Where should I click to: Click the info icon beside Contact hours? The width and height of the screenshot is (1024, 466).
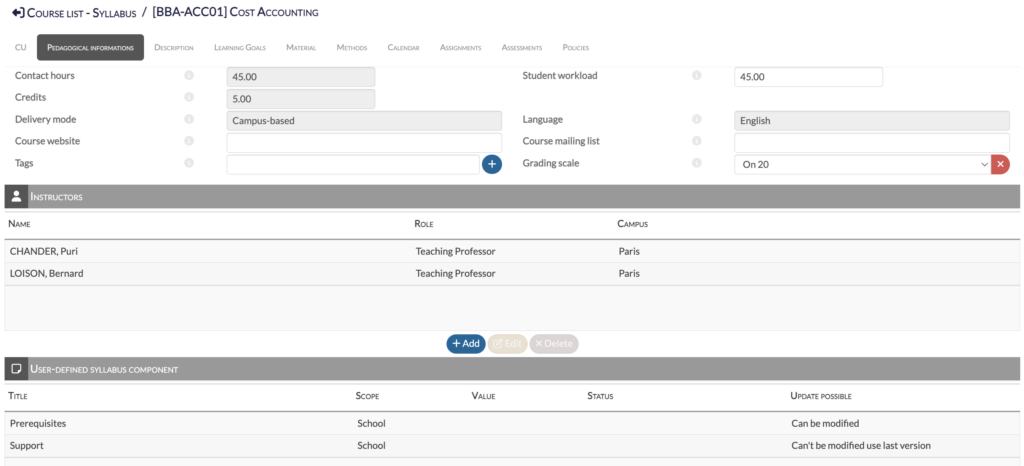189,76
